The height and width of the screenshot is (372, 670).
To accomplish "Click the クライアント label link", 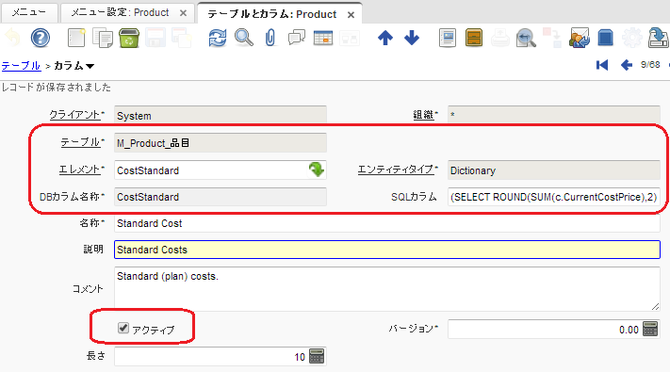I will tap(75, 115).
